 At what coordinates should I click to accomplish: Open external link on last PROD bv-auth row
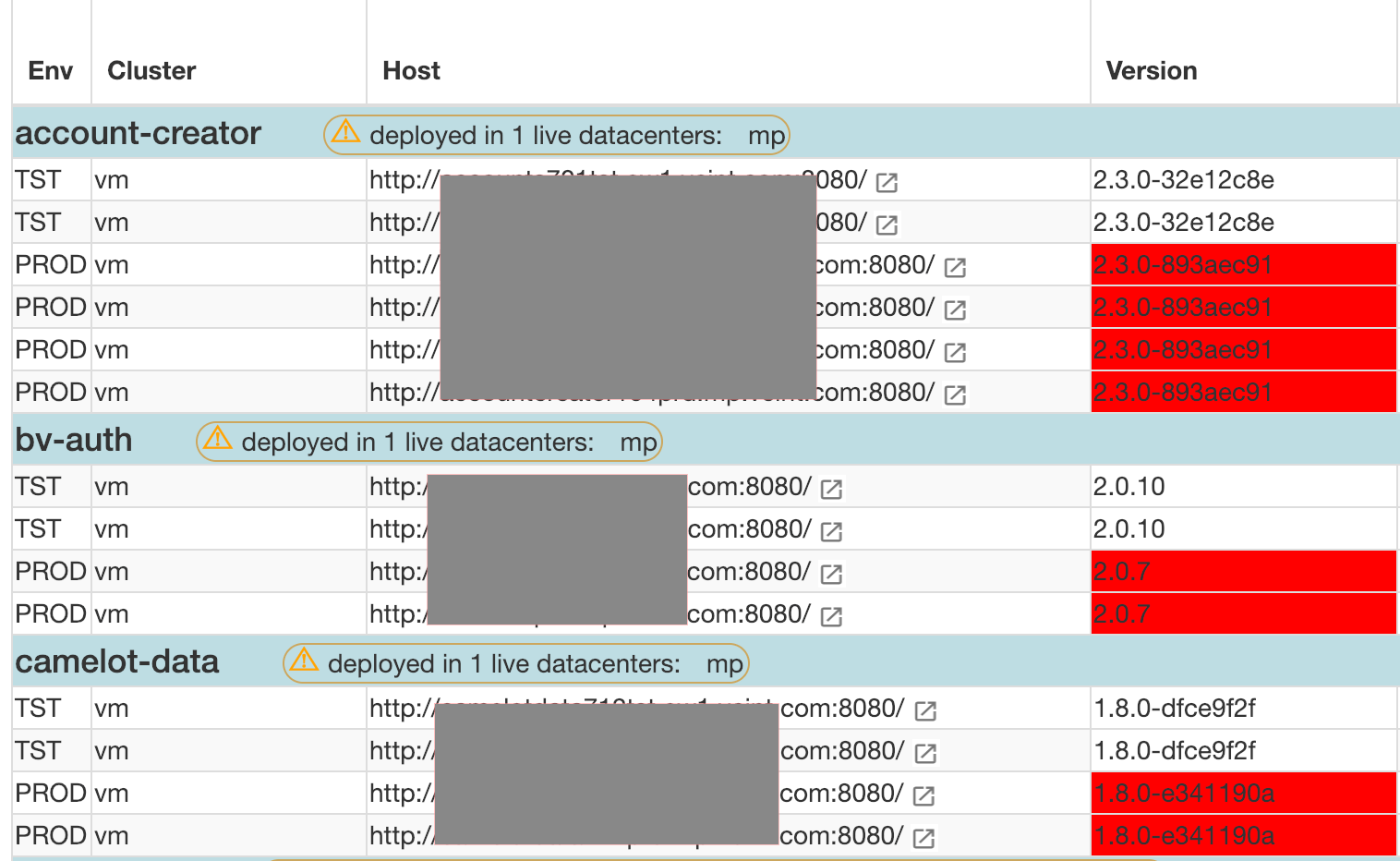point(830,615)
